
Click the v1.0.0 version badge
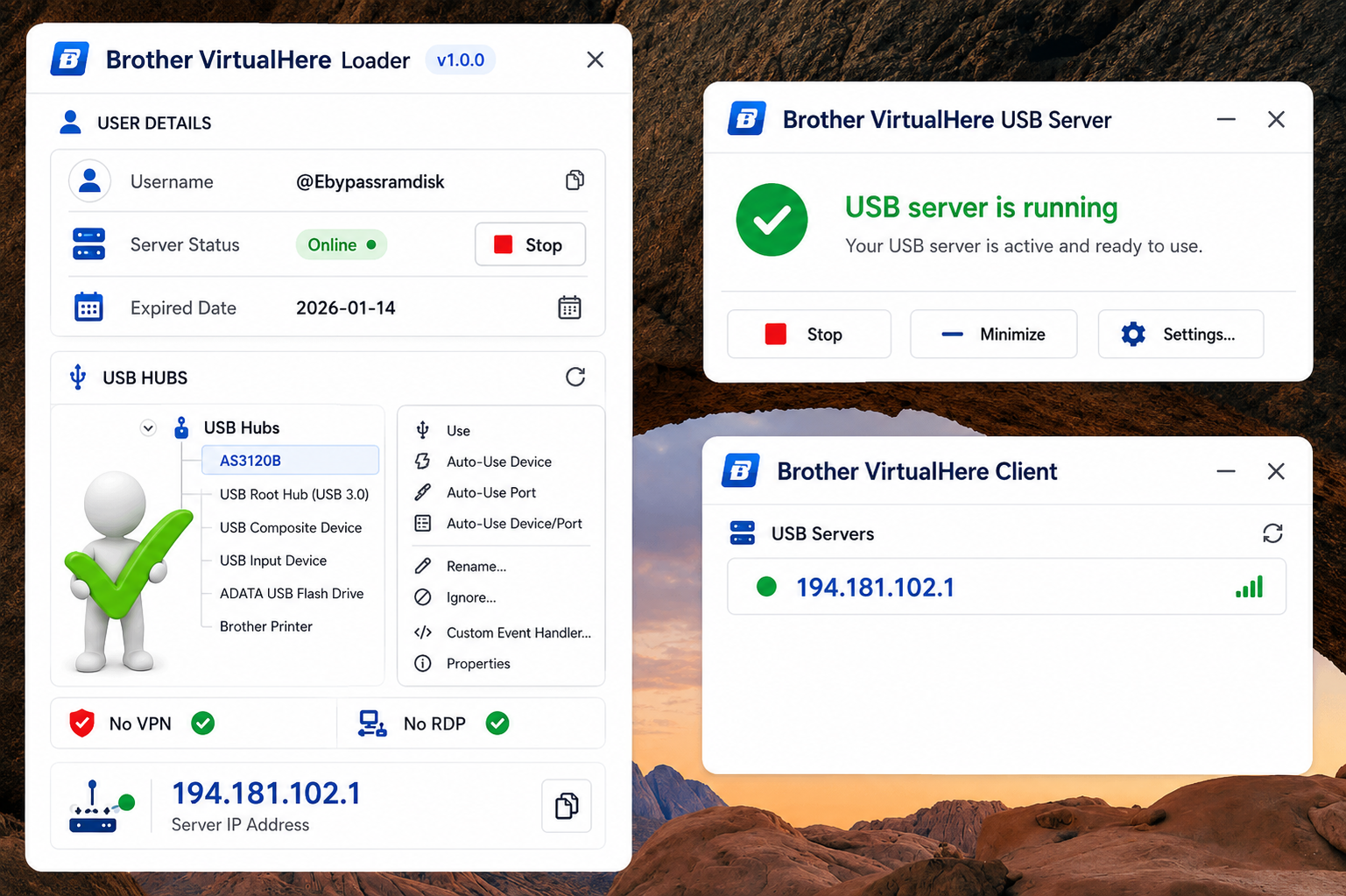461,60
